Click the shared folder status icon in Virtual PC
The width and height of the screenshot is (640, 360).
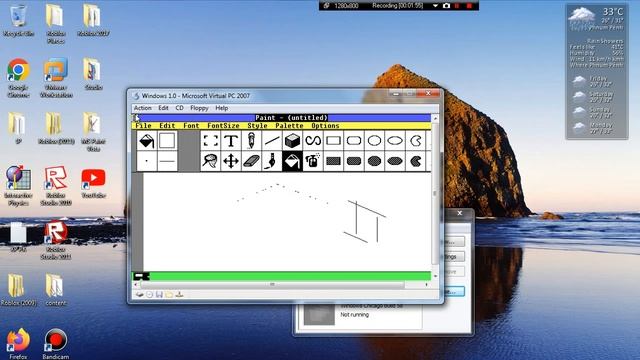[x=169, y=294]
